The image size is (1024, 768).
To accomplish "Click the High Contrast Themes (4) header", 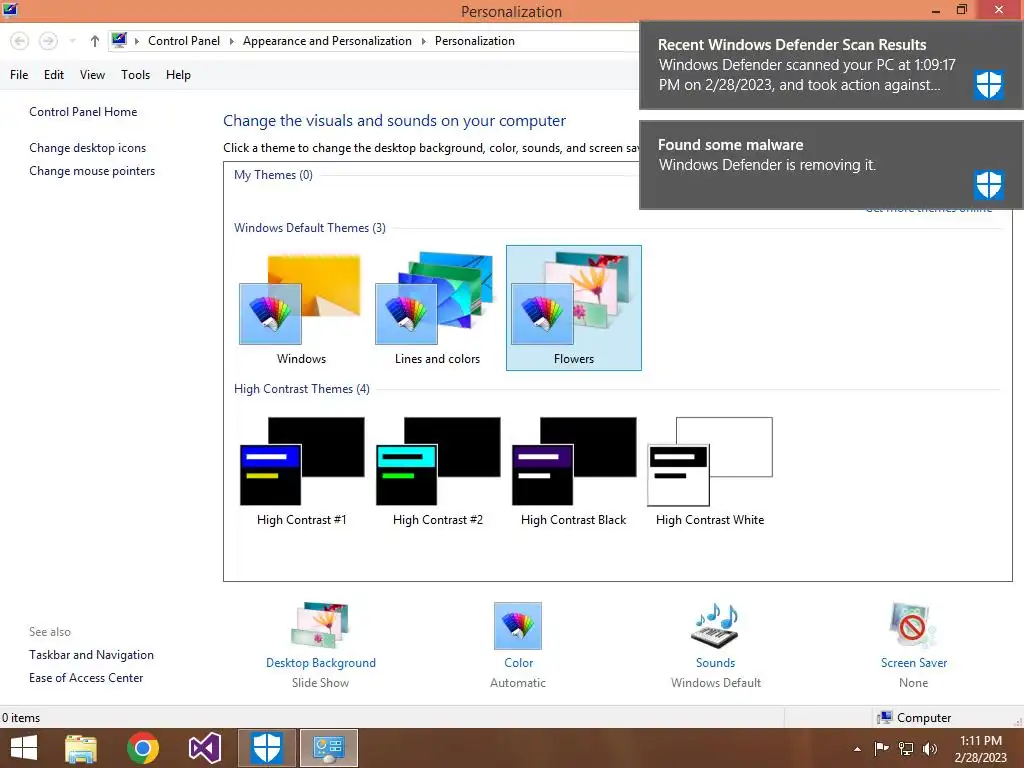I will [302, 389].
